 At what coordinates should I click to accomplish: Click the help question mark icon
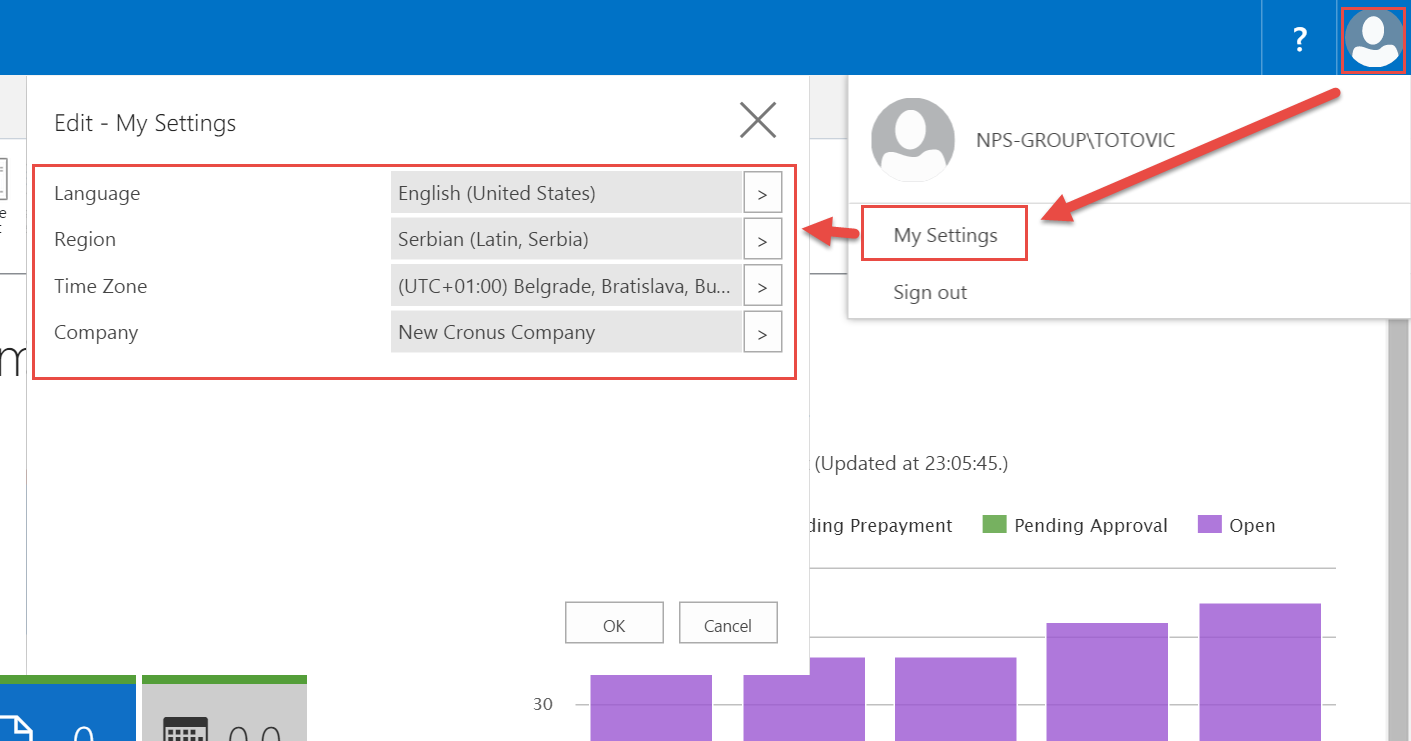1299,39
